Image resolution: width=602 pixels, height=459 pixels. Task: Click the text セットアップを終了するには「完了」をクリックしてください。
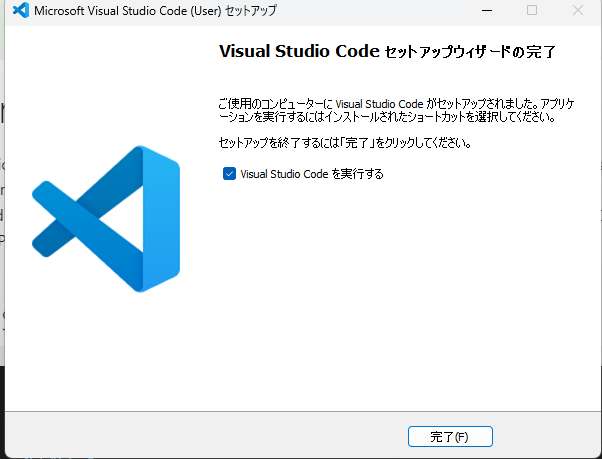pos(344,143)
